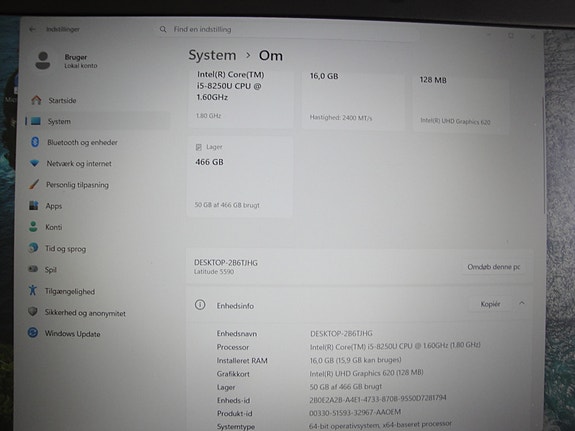575x431 pixels.
Task: Open the Bruger Lokal konto profile
Action: [66, 61]
